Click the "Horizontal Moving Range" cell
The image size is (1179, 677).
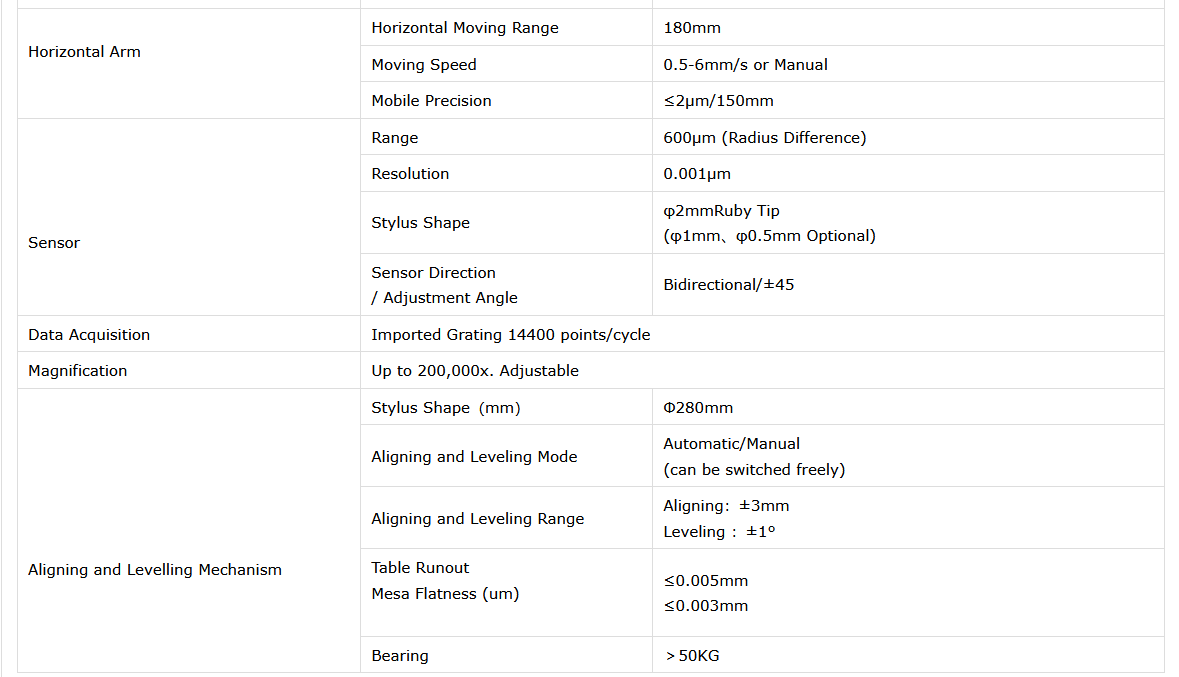(x=465, y=28)
